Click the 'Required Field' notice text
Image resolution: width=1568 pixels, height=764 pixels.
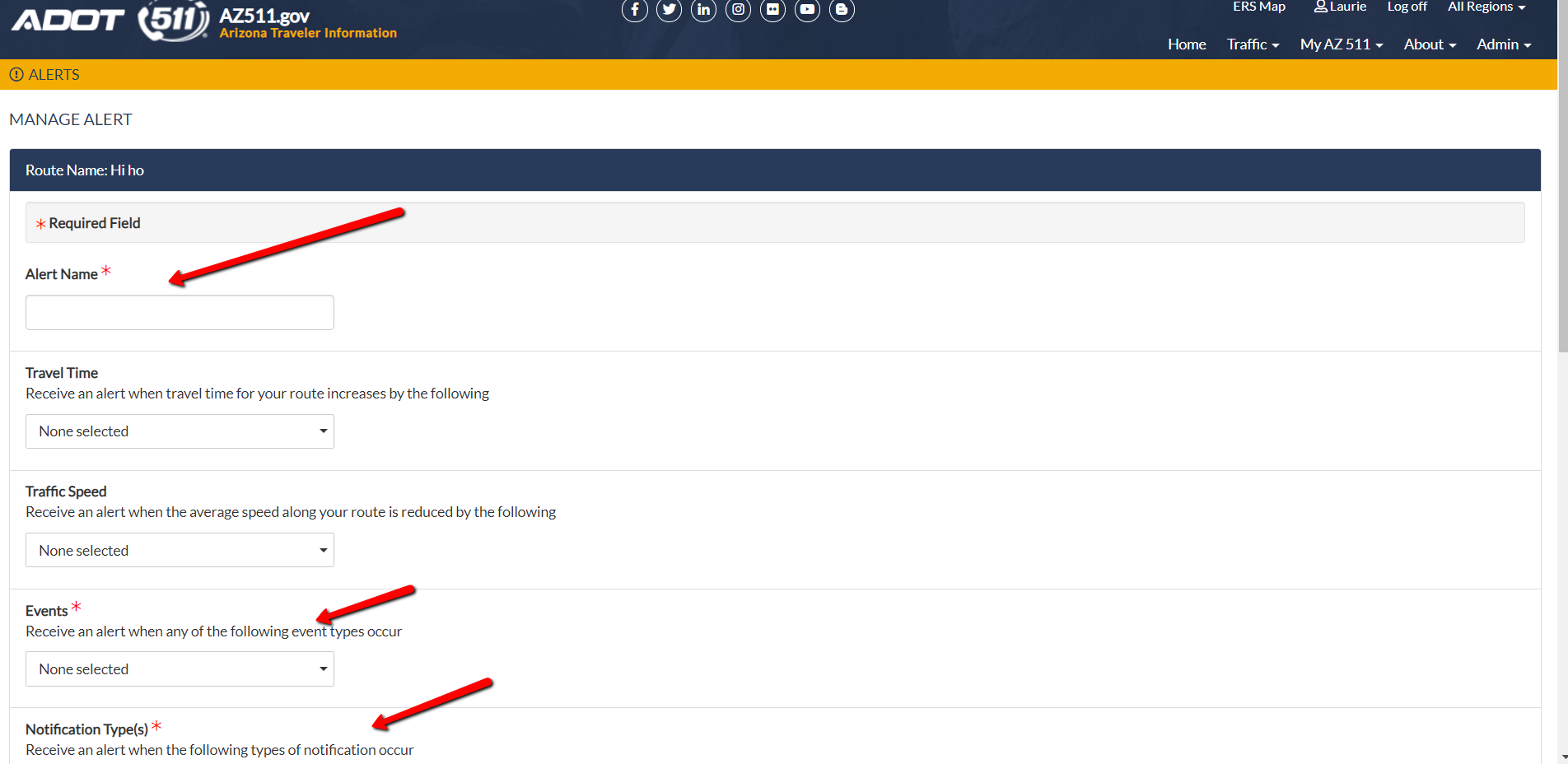coord(95,223)
